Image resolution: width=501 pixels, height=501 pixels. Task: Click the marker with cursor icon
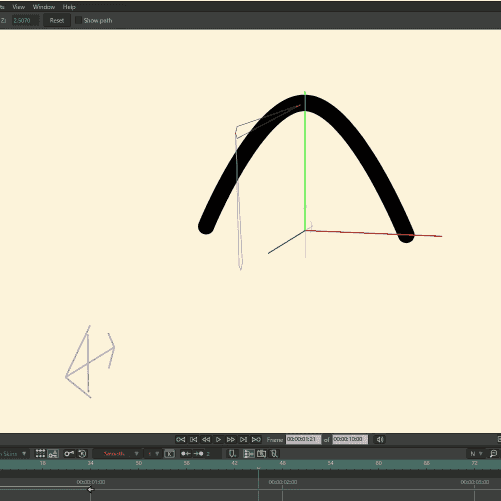274,454
